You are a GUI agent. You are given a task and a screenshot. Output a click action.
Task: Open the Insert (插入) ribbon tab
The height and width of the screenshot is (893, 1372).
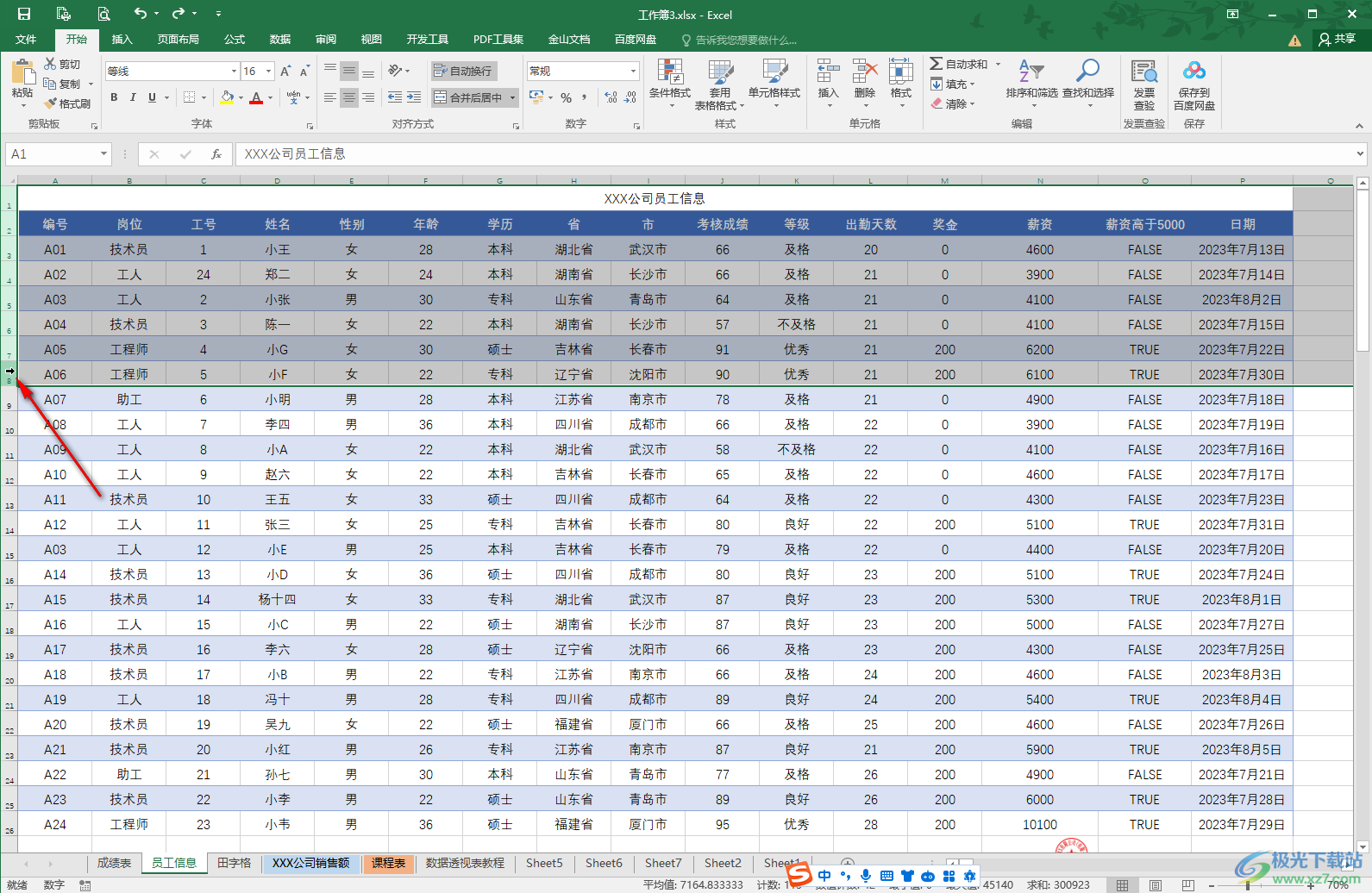tap(122, 39)
